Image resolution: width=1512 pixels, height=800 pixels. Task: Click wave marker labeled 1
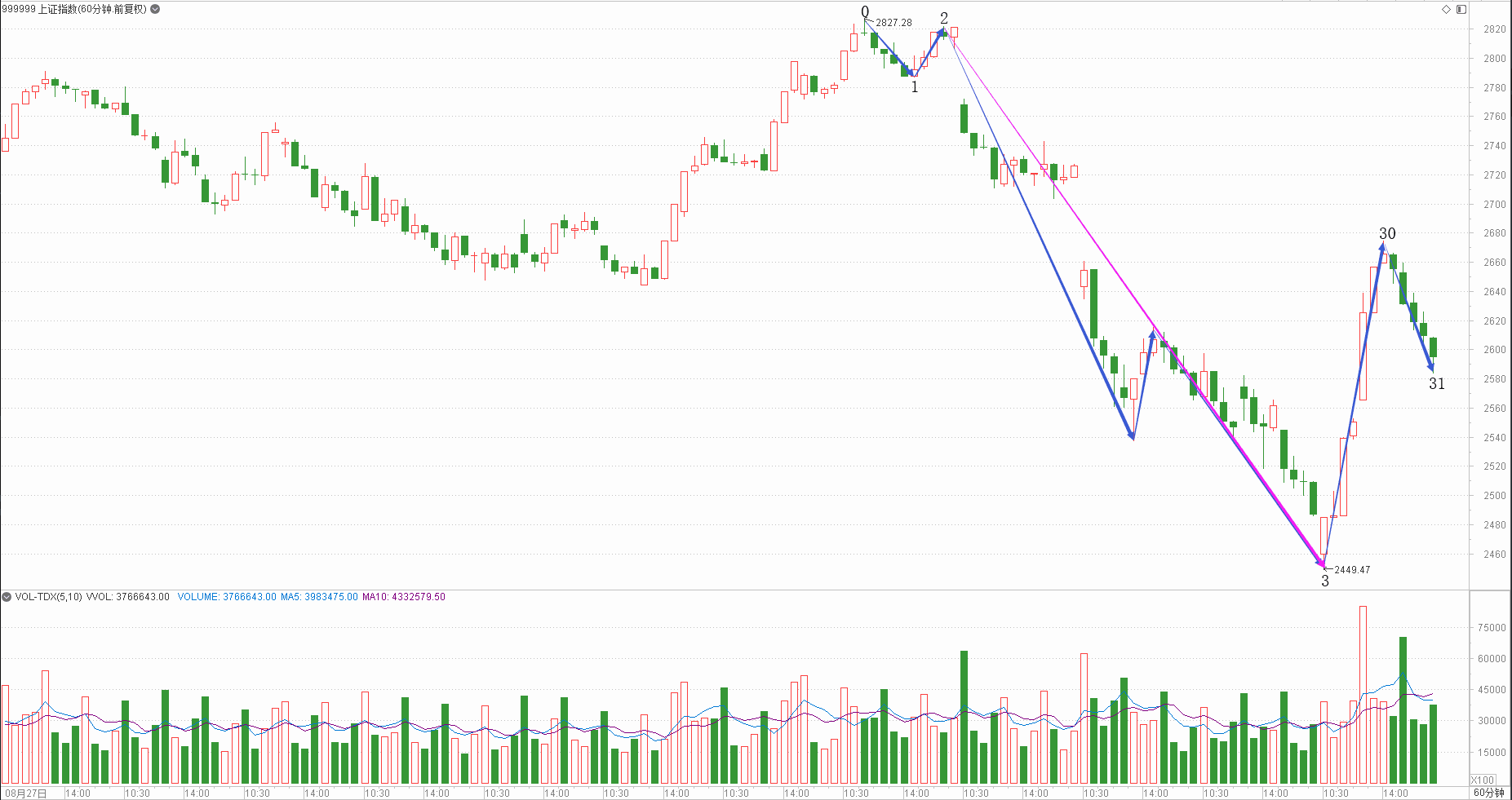[915, 87]
